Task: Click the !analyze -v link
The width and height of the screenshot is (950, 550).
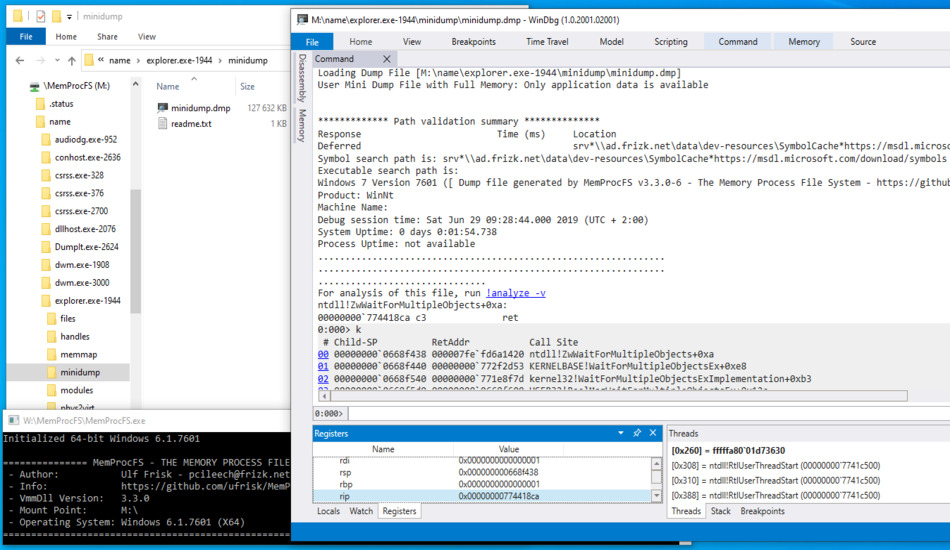Action: pos(516,293)
